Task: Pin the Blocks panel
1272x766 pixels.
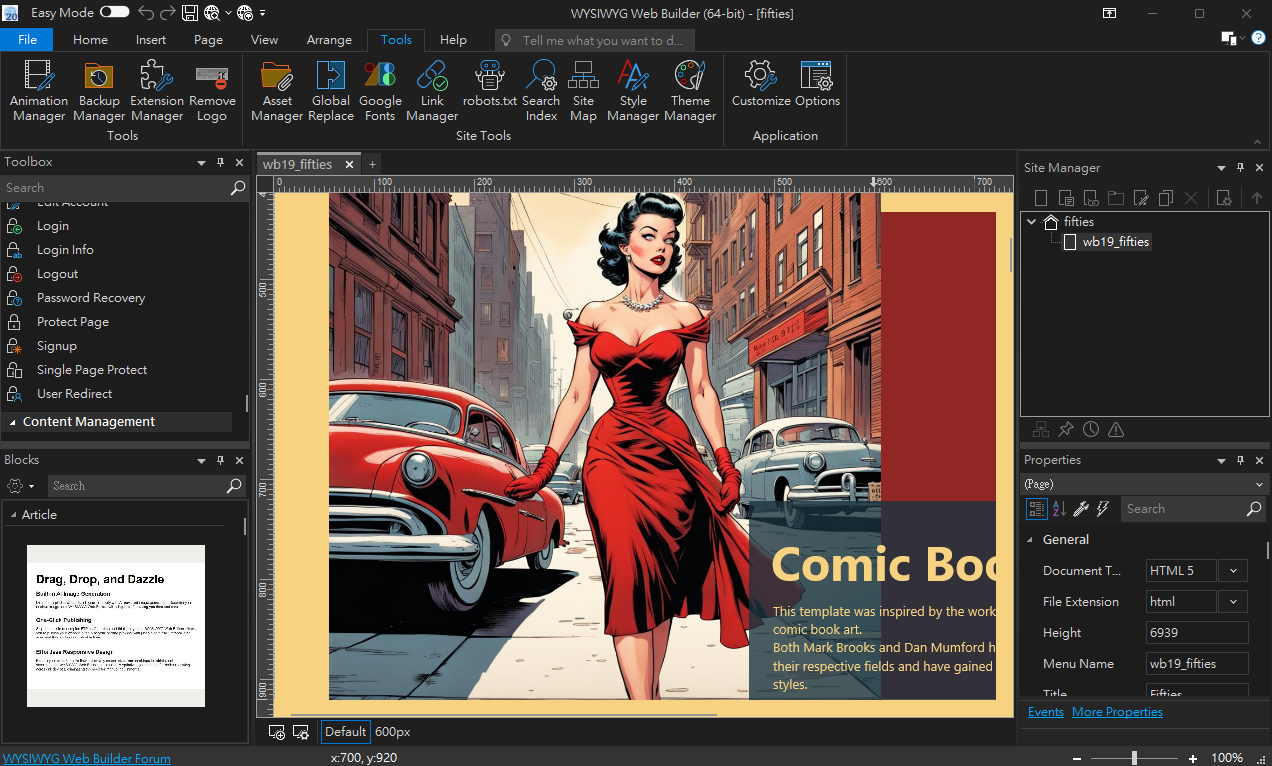Action: pos(221,460)
